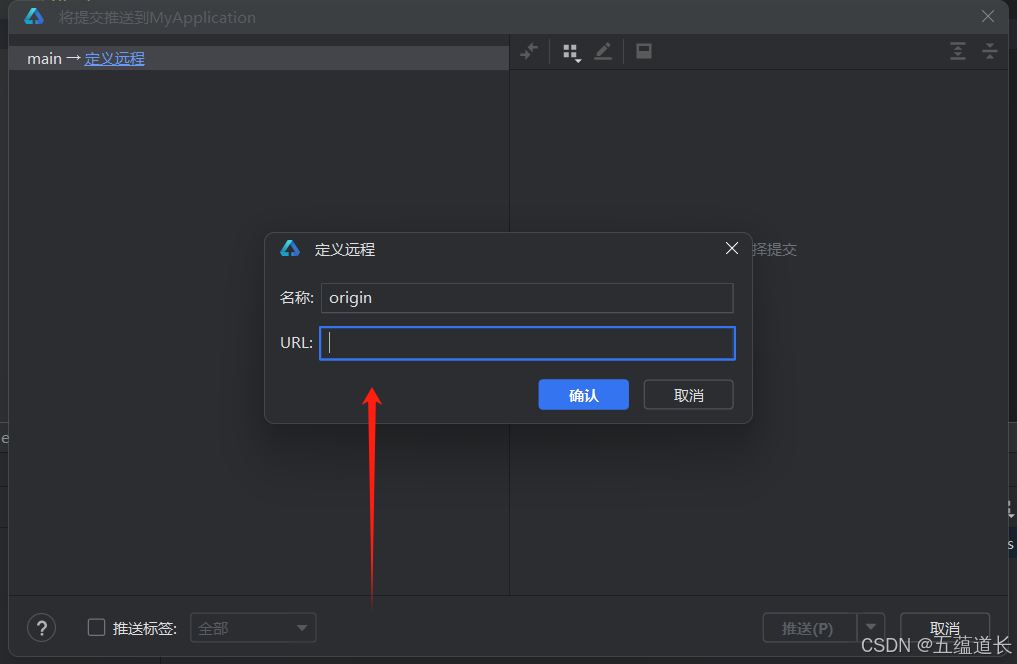
Task: Open help via question mark icon
Action: coord(41,628)
